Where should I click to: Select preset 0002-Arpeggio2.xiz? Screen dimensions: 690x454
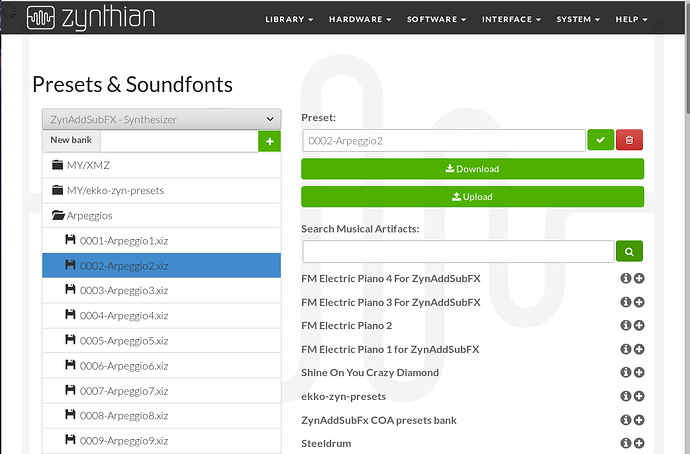161,265
